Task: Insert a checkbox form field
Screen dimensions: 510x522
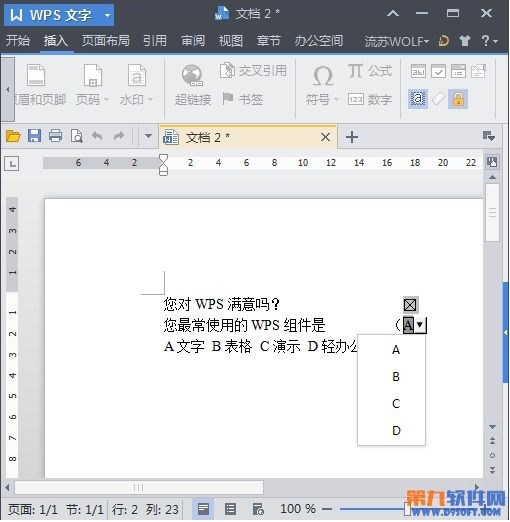Action: pos(438,71)
